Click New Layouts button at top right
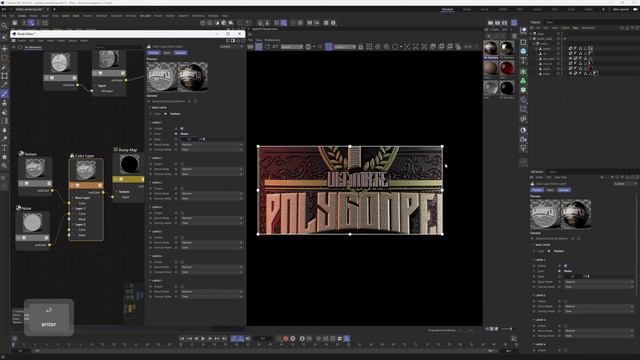 pos(620,9)
